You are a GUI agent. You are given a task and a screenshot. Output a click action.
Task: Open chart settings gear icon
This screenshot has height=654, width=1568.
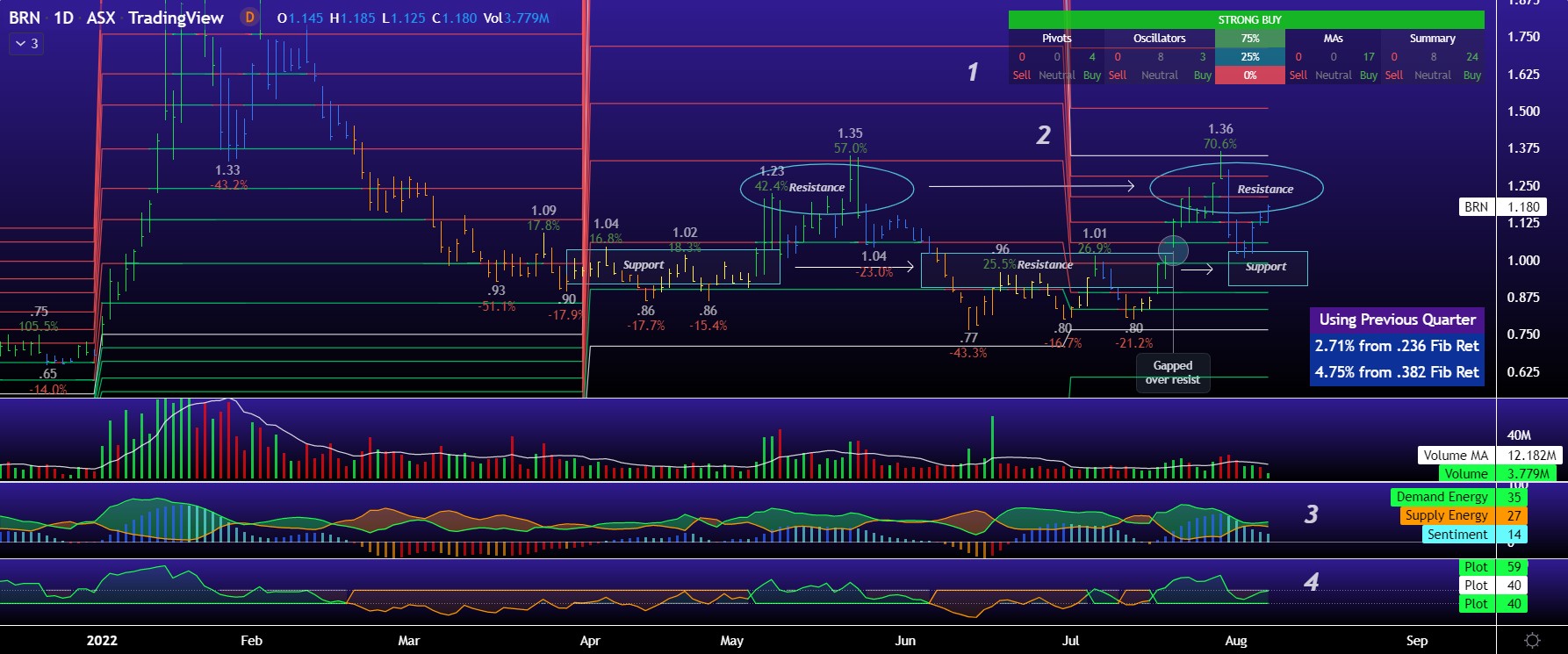point(1532,641)
